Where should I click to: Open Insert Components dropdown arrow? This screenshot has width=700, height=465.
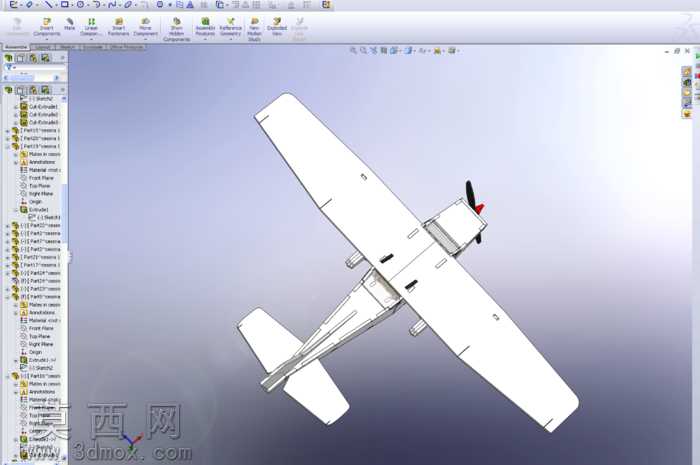tap(46, 39)
